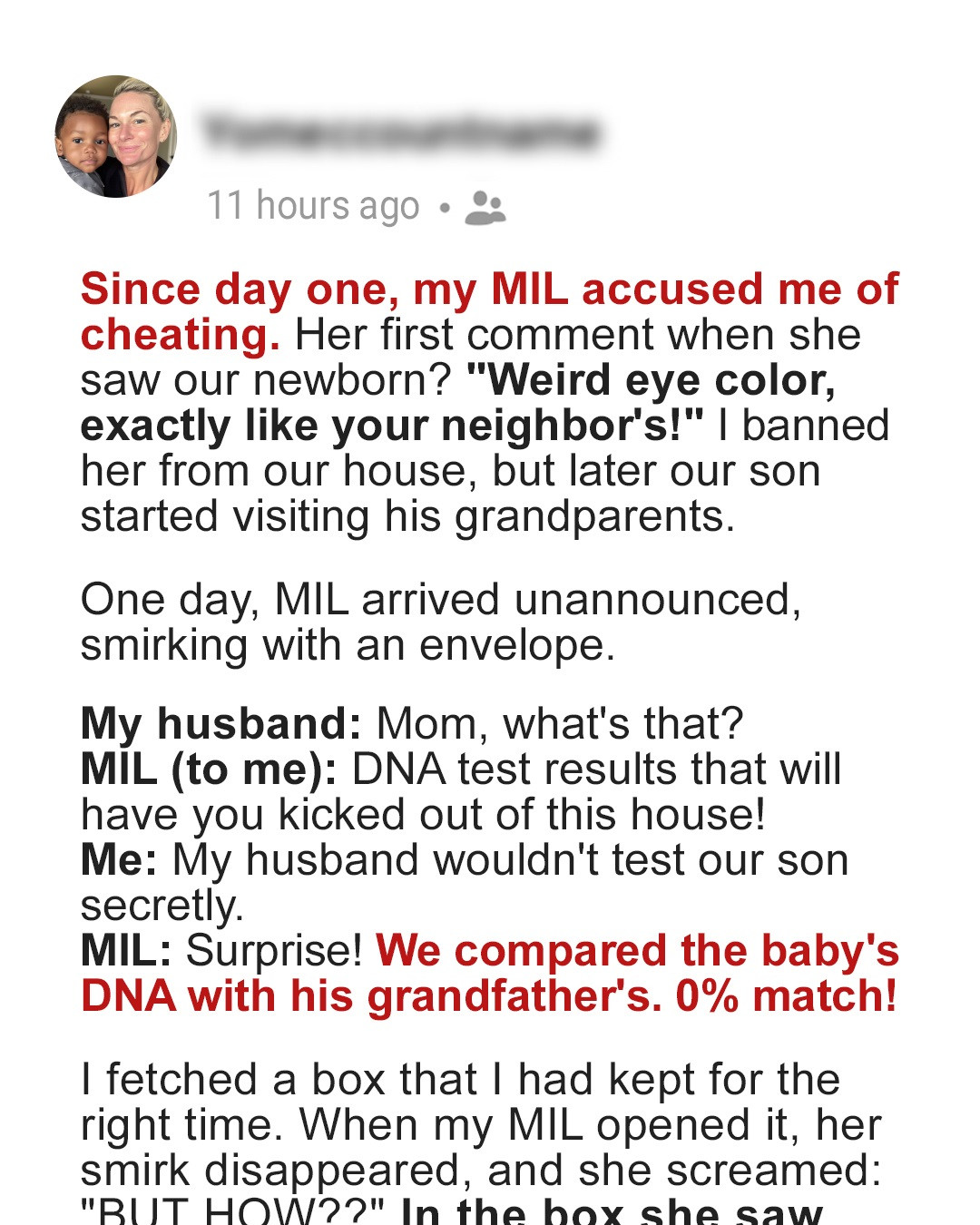Click the friends audience icon

coord(485,207)
